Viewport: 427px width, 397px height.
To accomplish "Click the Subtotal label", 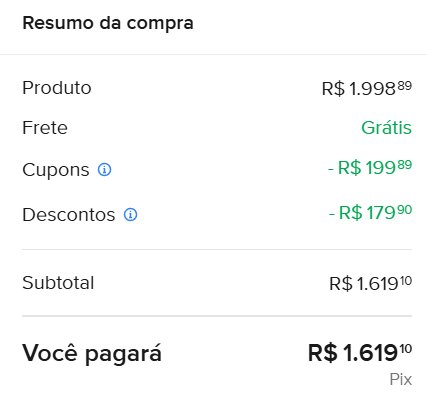I will pos(58,283).
